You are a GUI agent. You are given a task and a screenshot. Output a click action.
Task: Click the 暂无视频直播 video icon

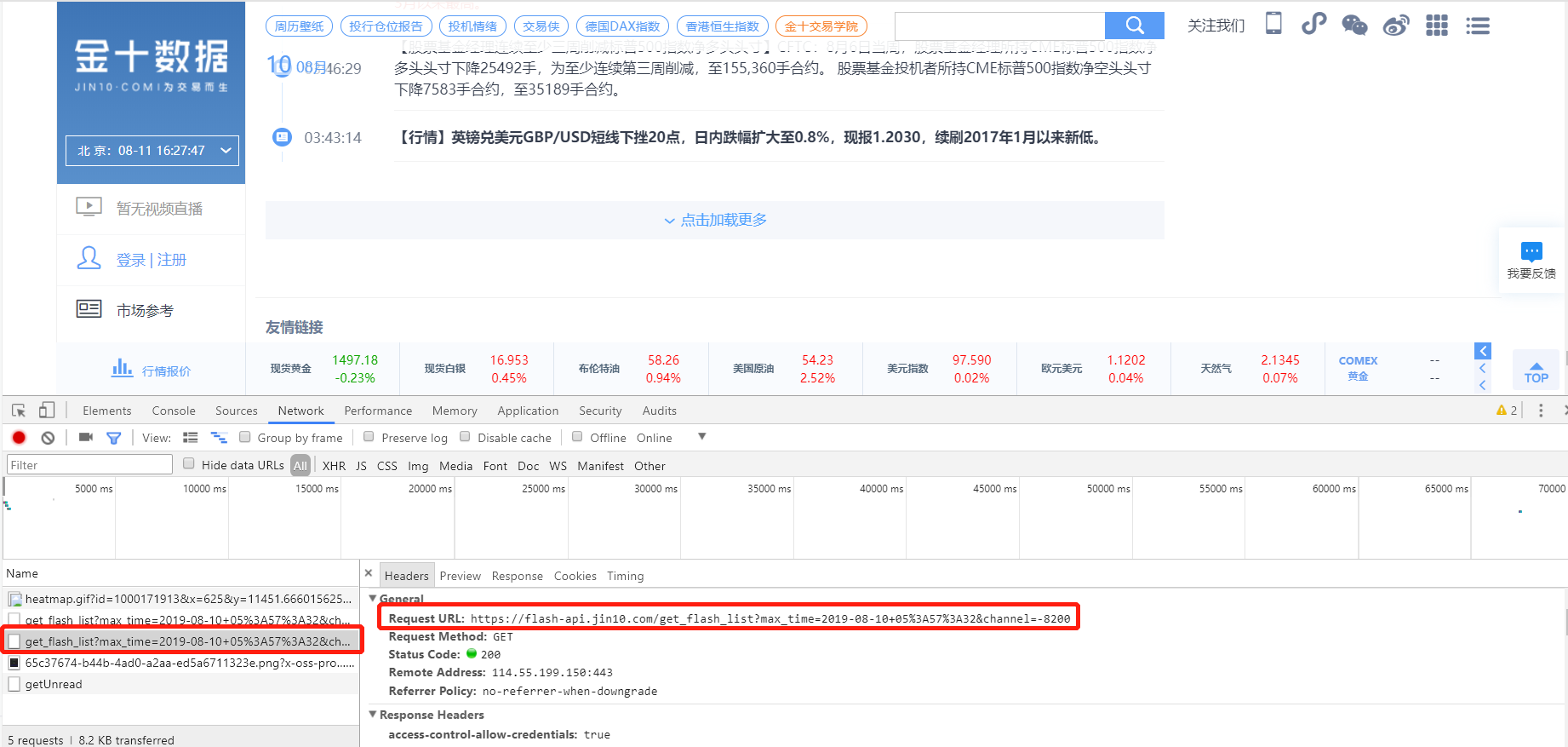click(x=89, y=207)
